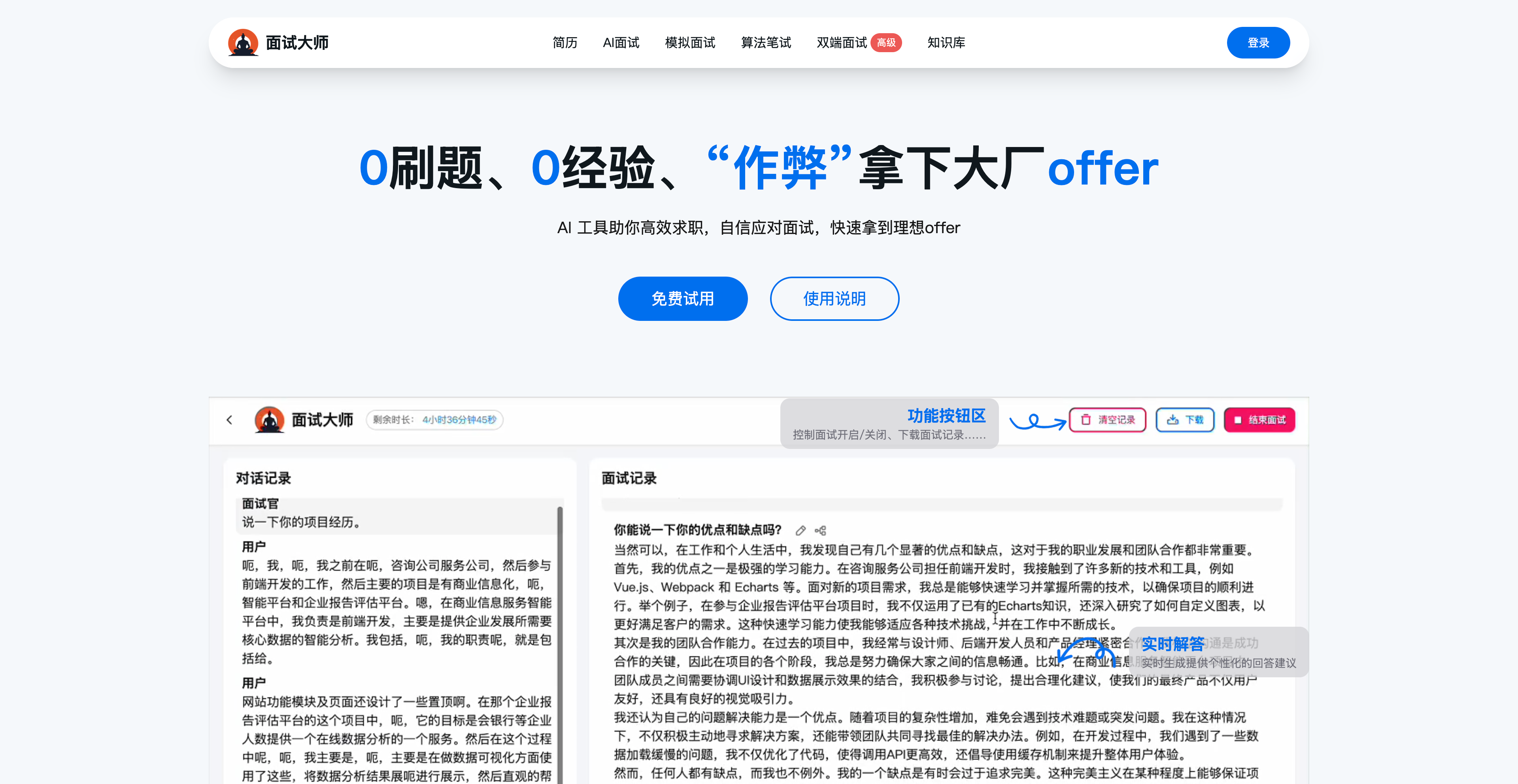Viewport: 1518px width, 784px height.
Task: Click the 面试大师 logo in the navbar
Action: pyautogui.click(x=278, y=42)
